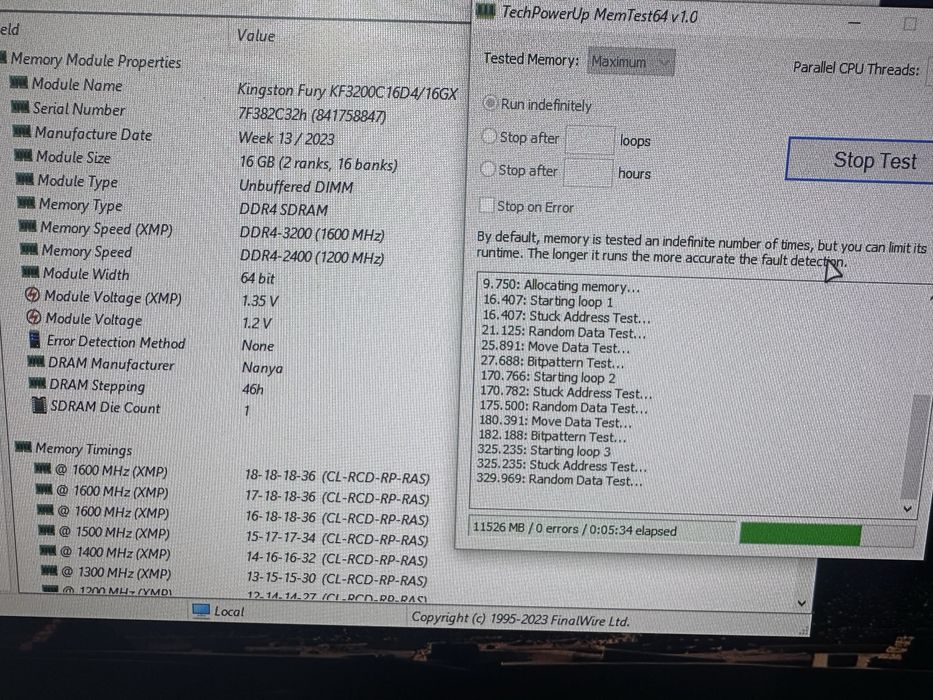Image resolution: width=933 pixels, height=700 pixels.
Task: Click the Serial Number row icon
Action: pos(20,107)
